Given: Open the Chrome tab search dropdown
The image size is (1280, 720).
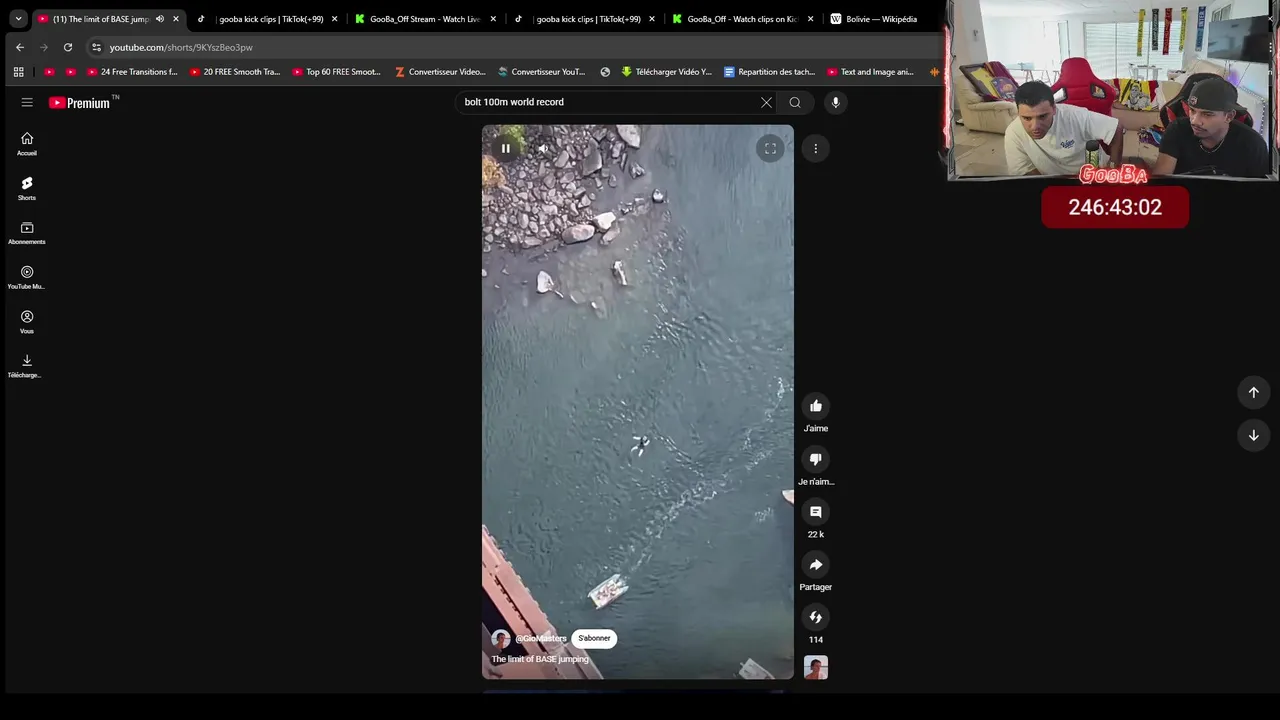Looking at the screenshot, I should [x=18, y=18].
